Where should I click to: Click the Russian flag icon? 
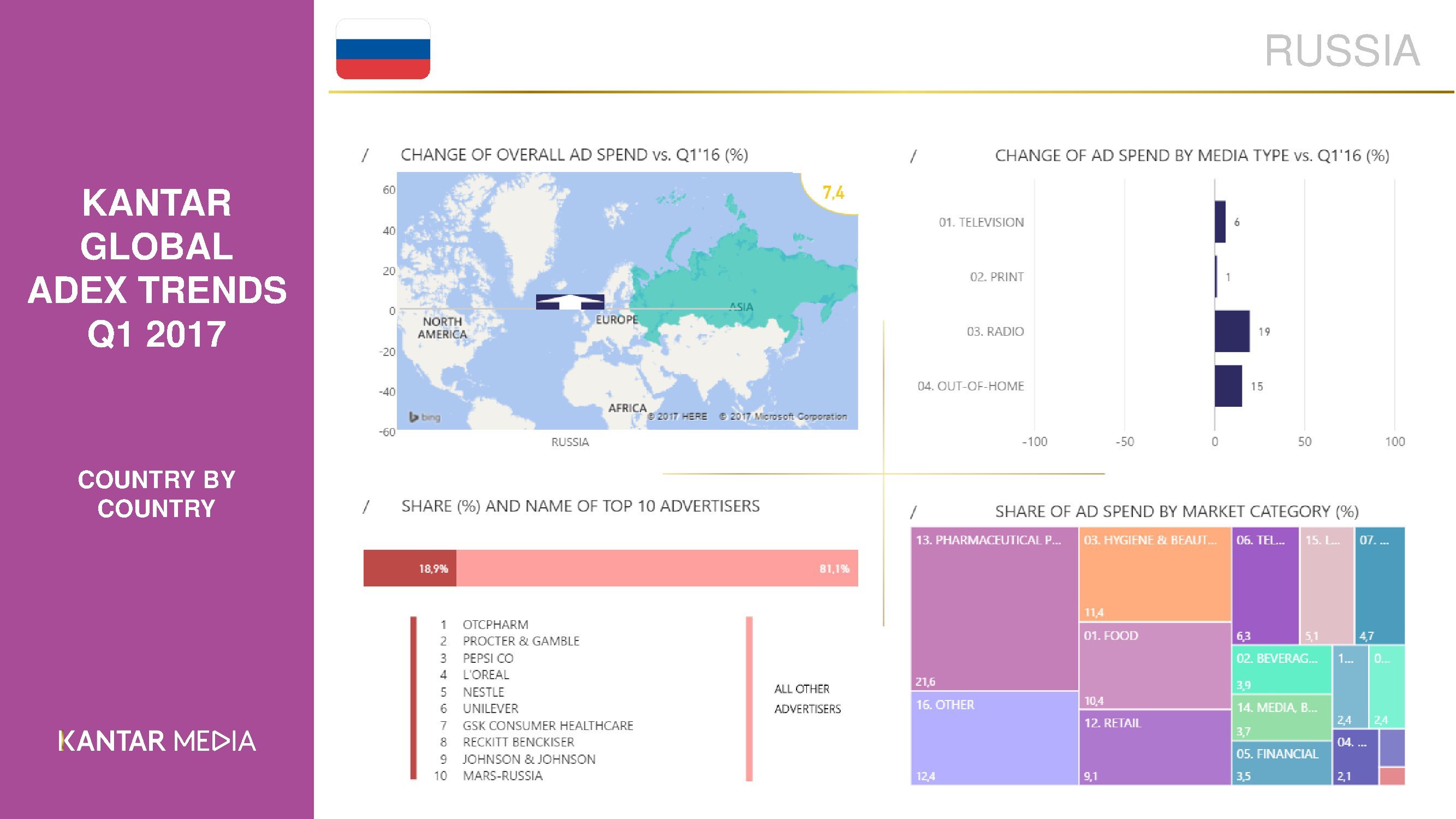coord(383,49)
